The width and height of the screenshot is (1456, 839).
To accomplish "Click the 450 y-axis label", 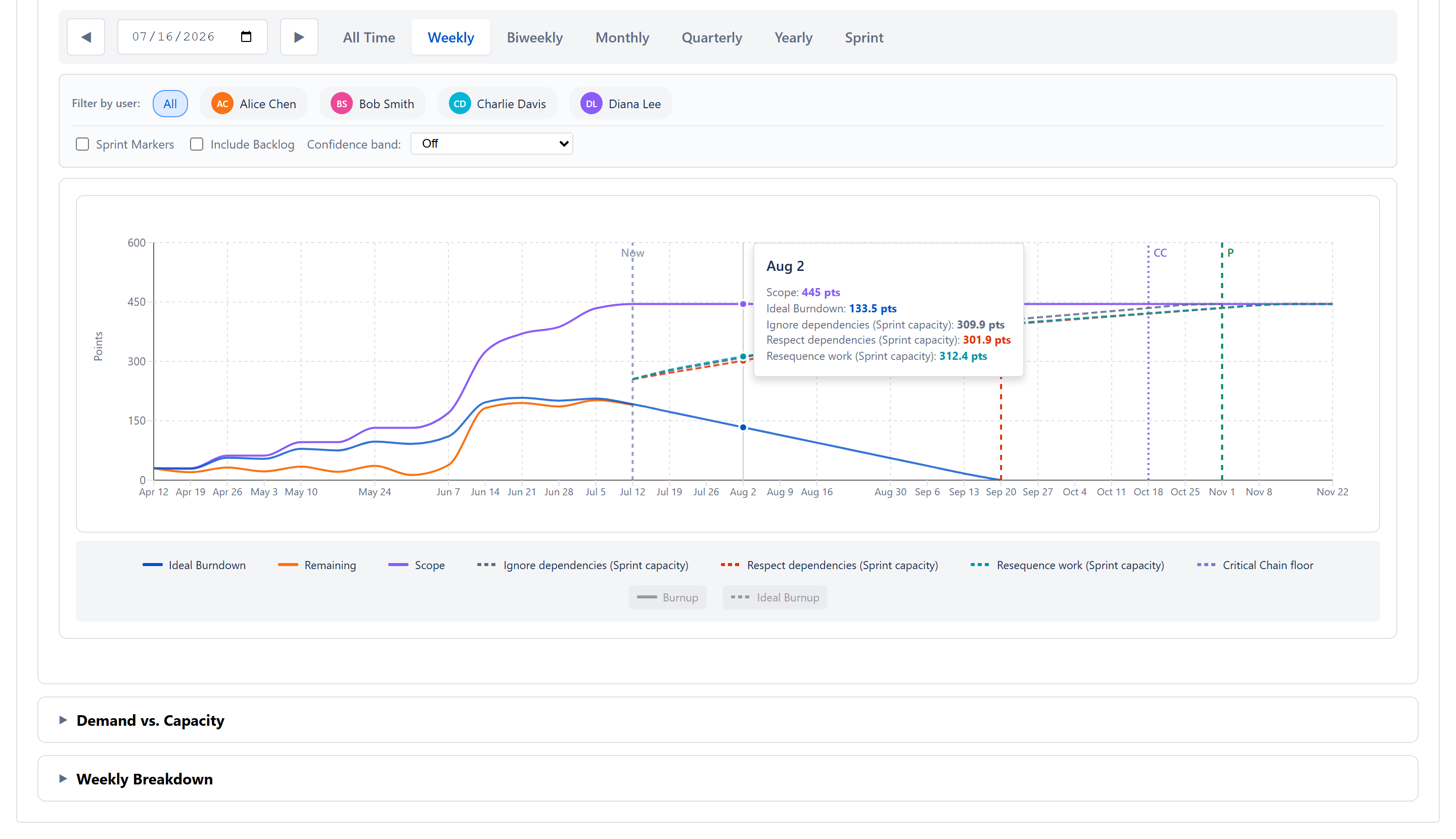I will click(136, 302).
